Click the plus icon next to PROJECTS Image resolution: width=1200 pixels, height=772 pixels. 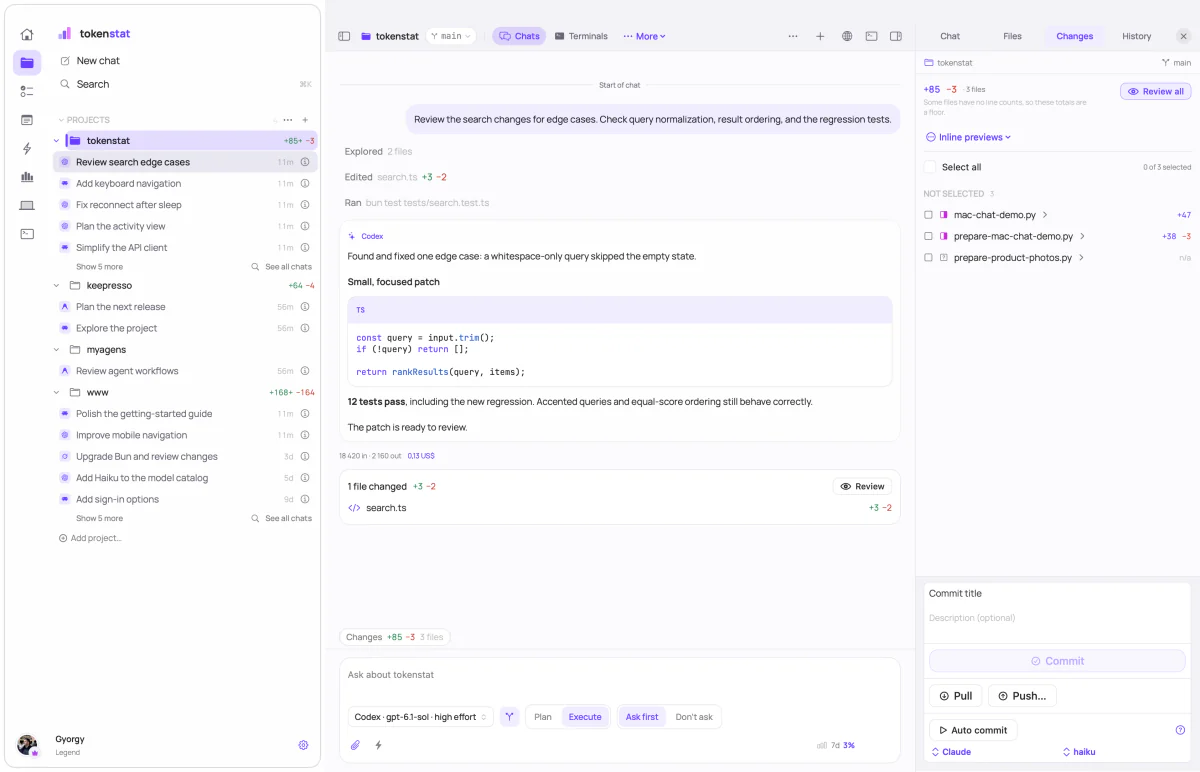tap(305, 120)
